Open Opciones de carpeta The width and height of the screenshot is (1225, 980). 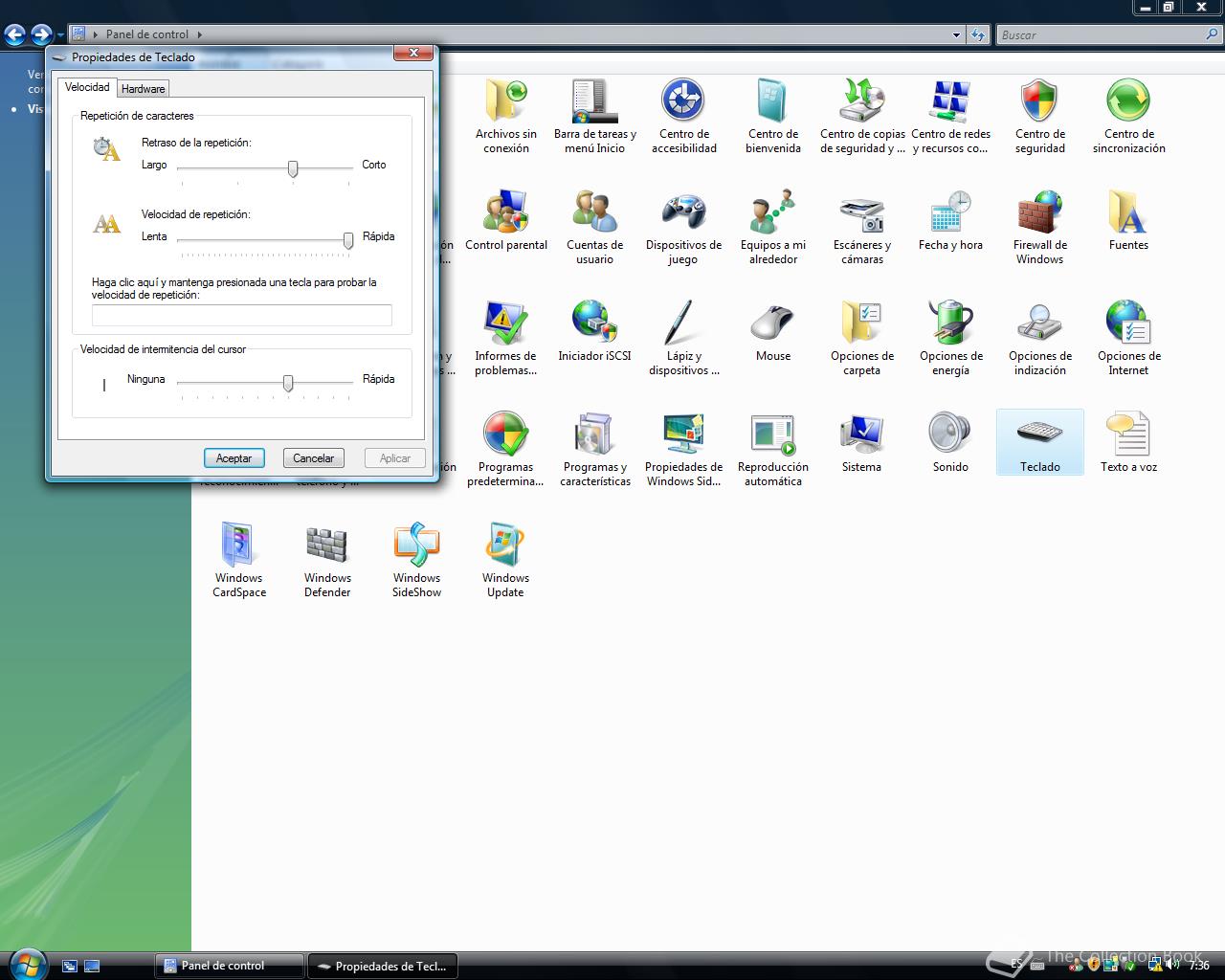click(861, 339)
